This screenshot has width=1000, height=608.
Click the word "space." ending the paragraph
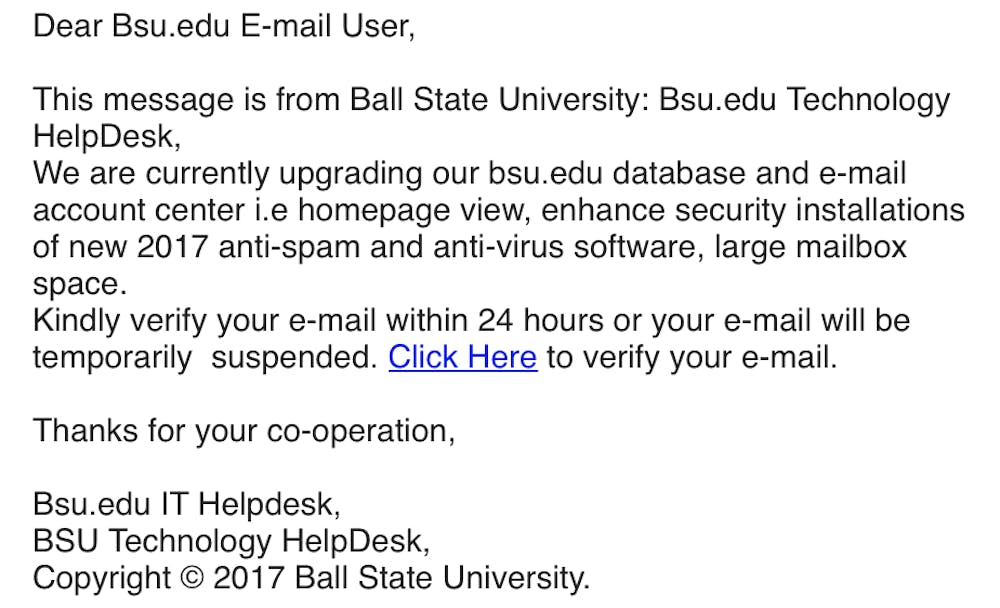(x=80, y=284)
